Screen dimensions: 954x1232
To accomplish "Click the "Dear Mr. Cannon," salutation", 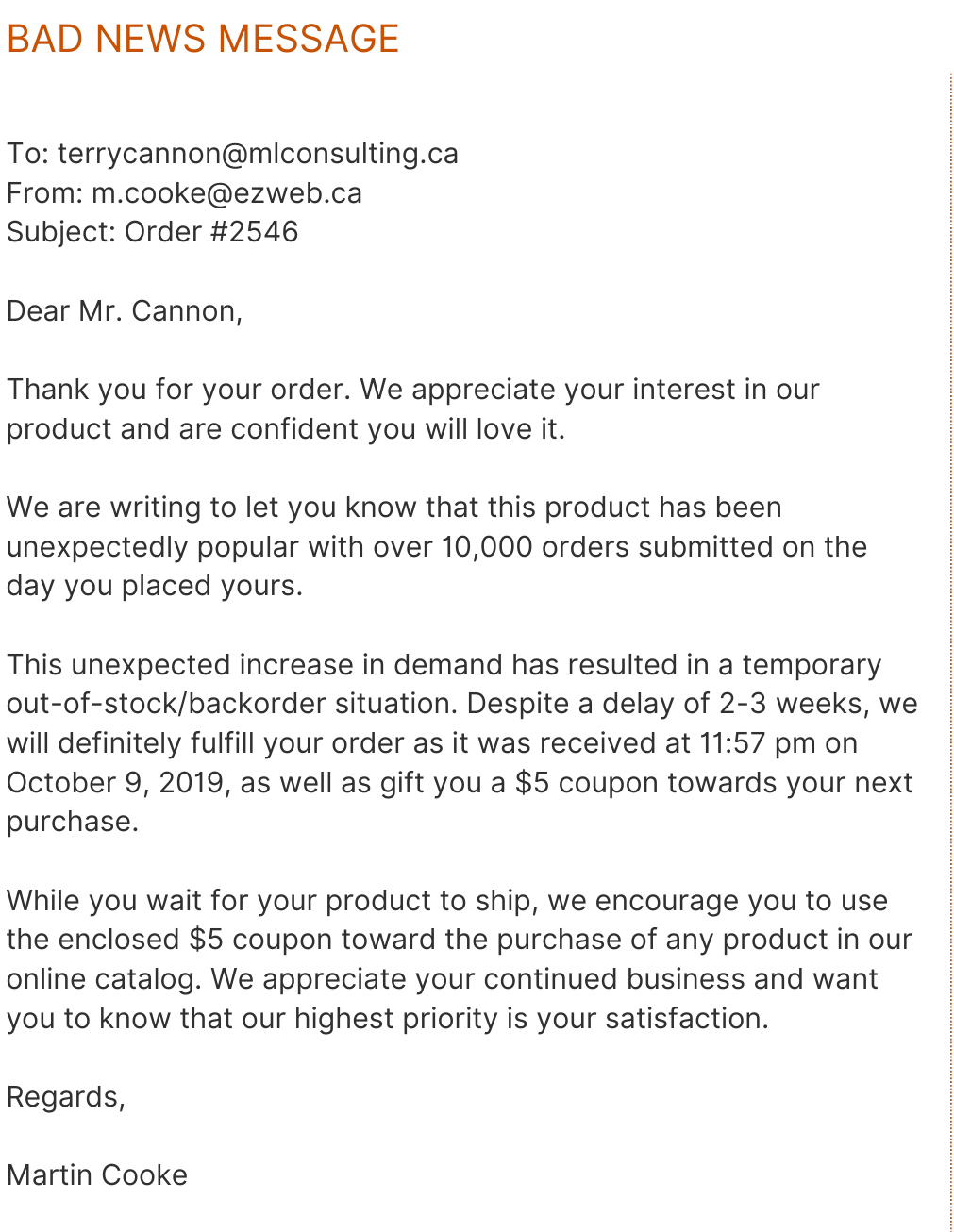I will point(125,311).
